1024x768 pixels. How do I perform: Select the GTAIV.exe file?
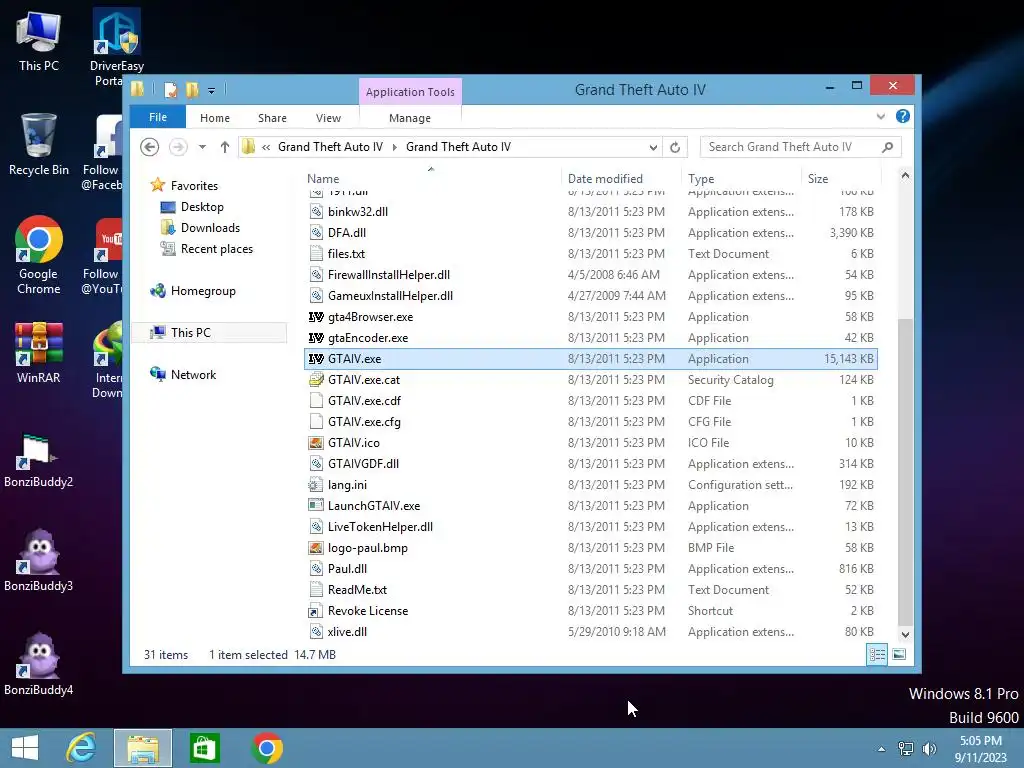click(x=590, y=359)
